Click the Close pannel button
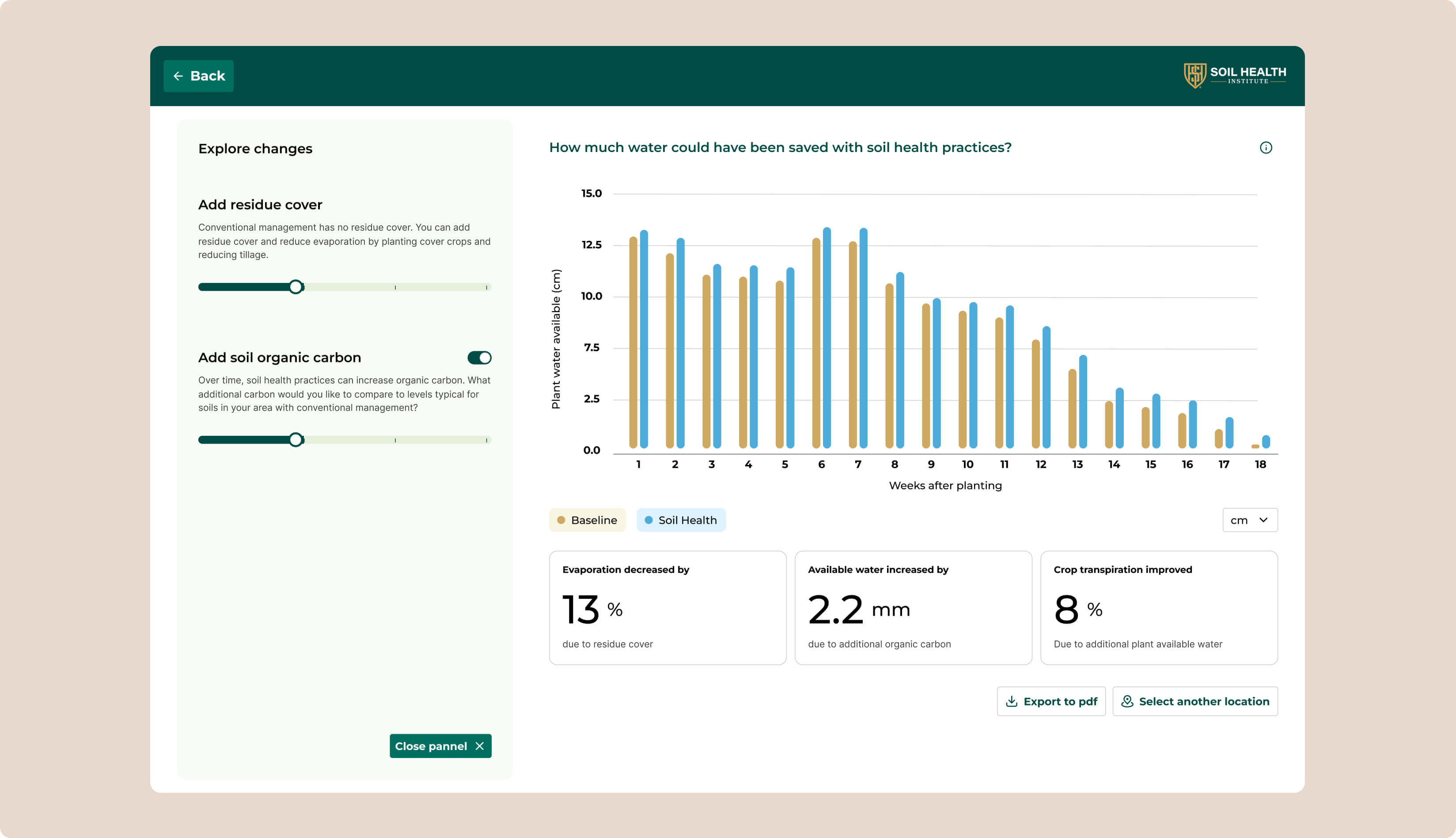Image resolution: width=1456 pixels, height=838 pixels. (x=441, y=746)
